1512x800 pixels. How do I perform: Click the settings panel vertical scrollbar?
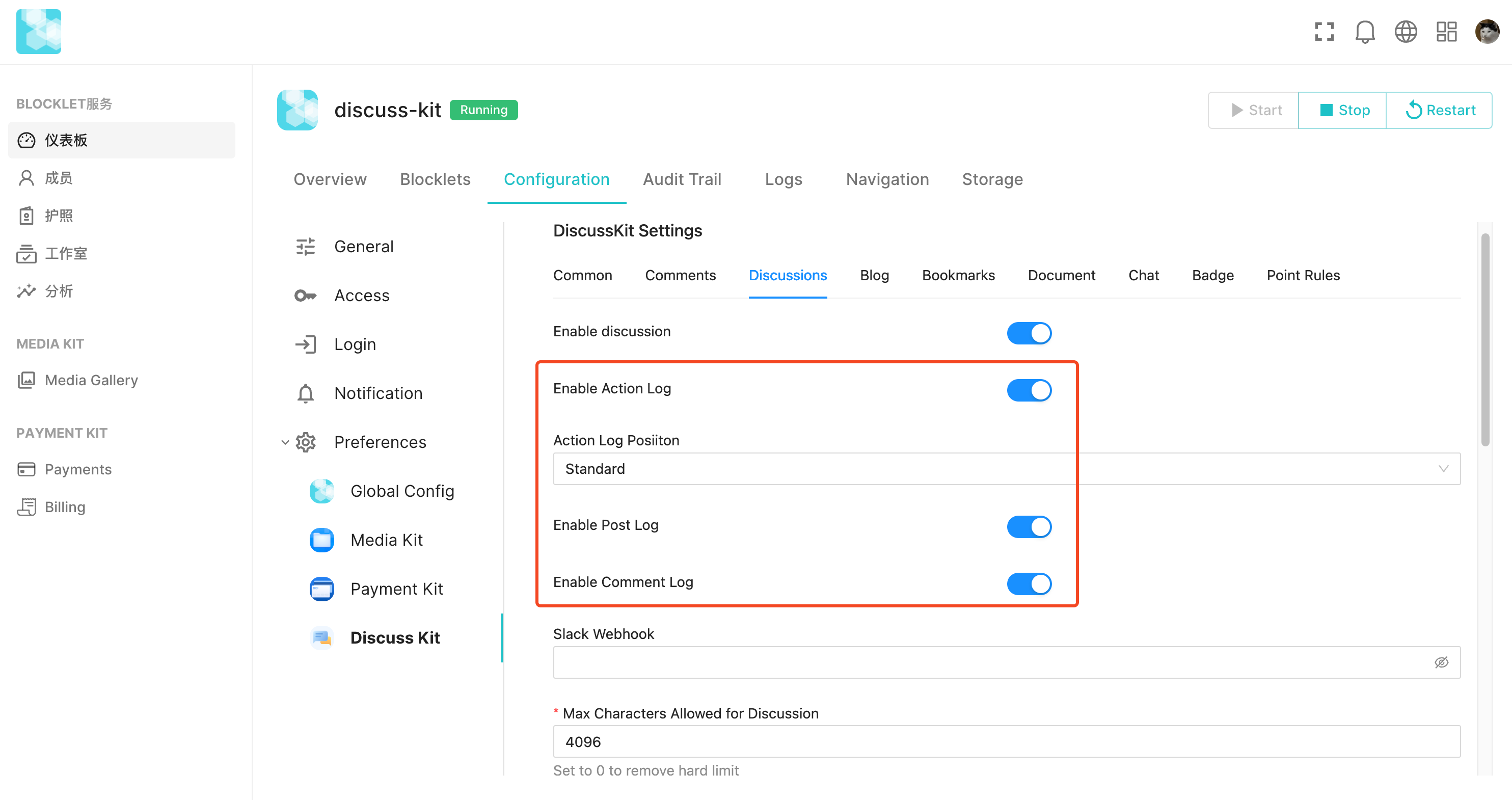pyautogui.click(x=1485, y=340)
